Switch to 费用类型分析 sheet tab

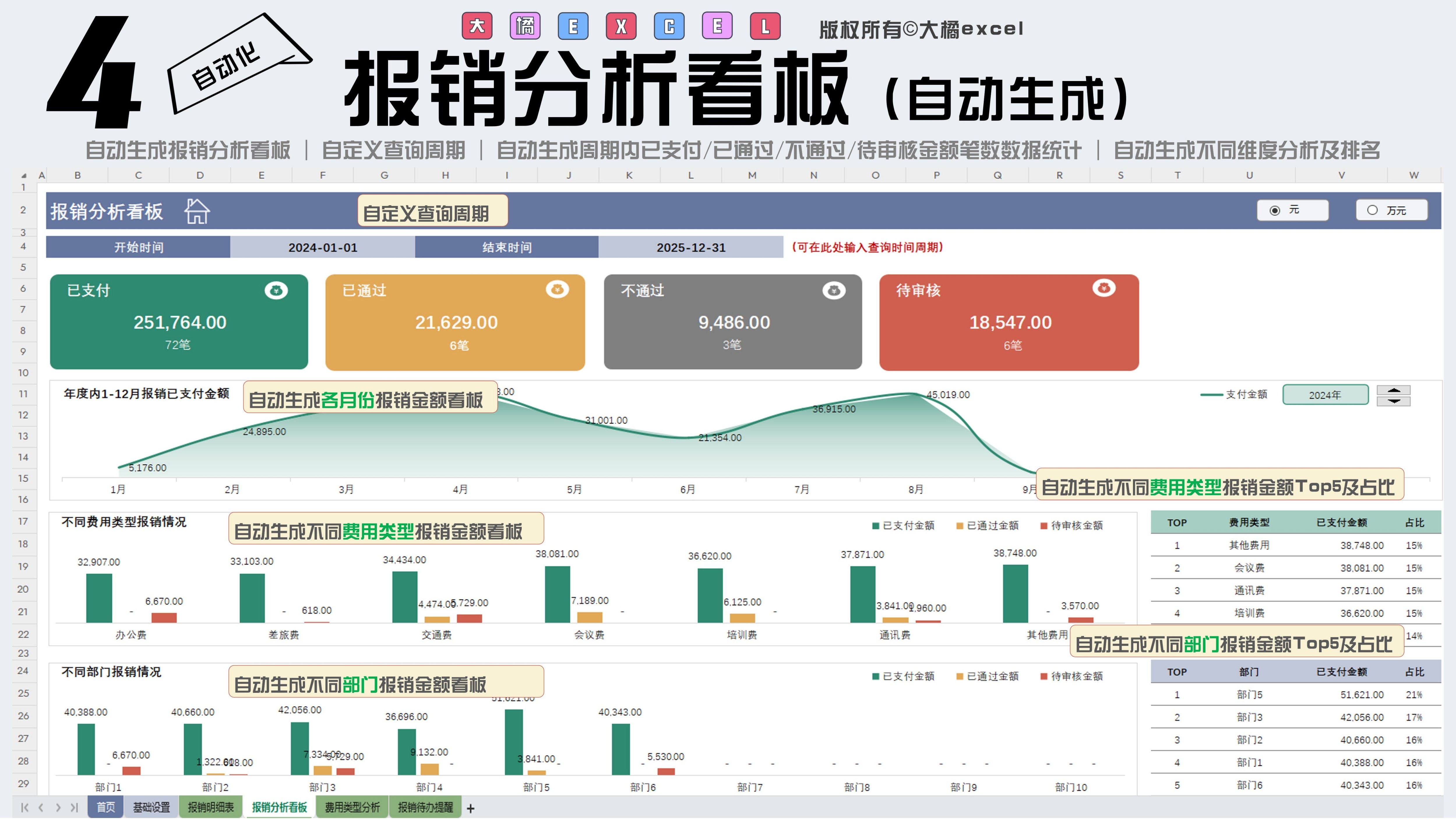point(352,807)
